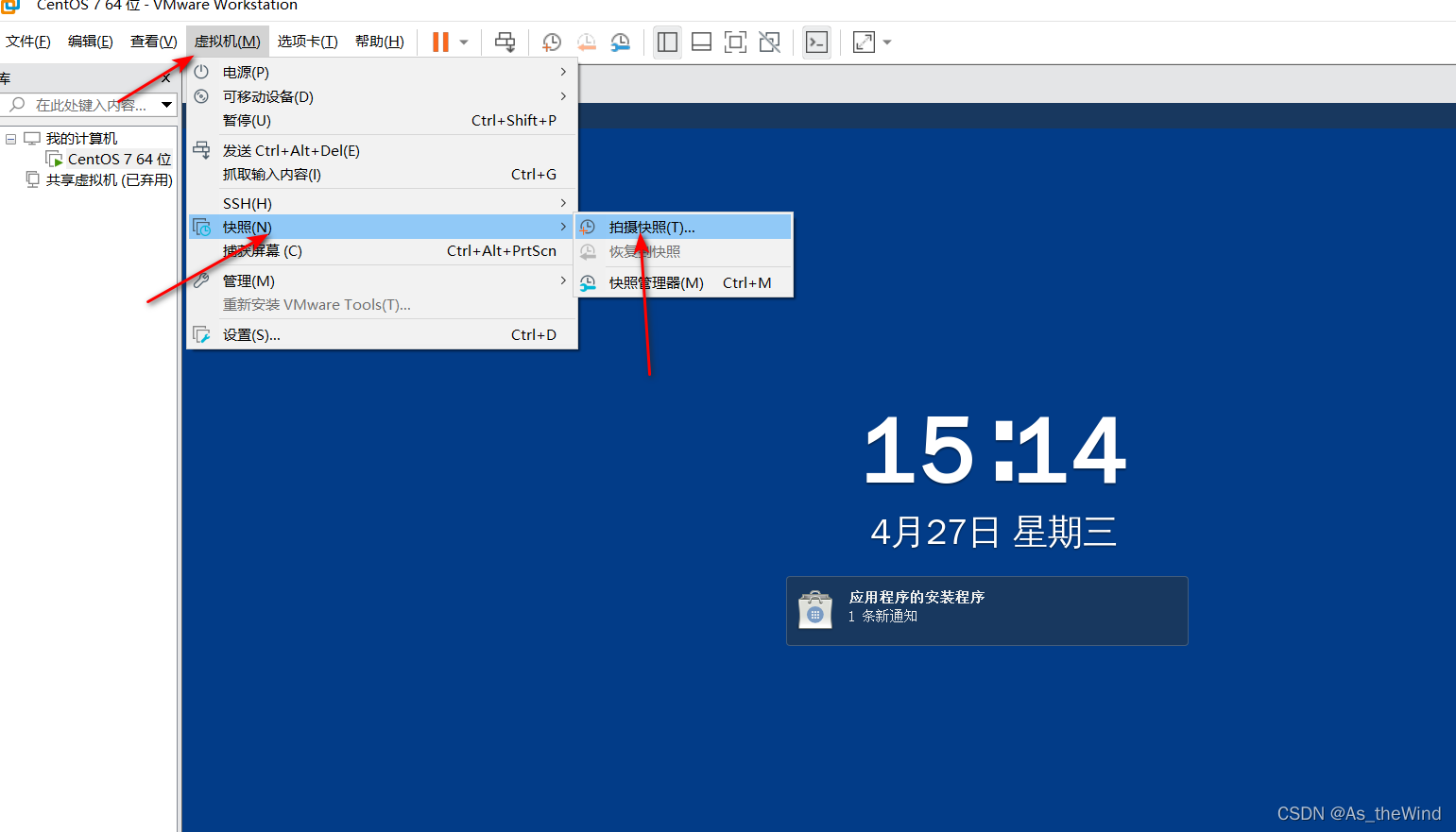This screenshot has width=1456, height=832.
Task: Click the 应用程序的安装程序 notification
Action: coord(986,611)
